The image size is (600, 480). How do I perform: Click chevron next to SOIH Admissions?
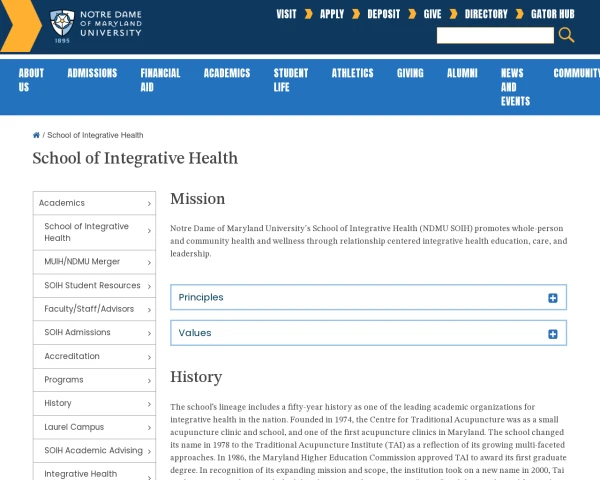pos(149,333)
